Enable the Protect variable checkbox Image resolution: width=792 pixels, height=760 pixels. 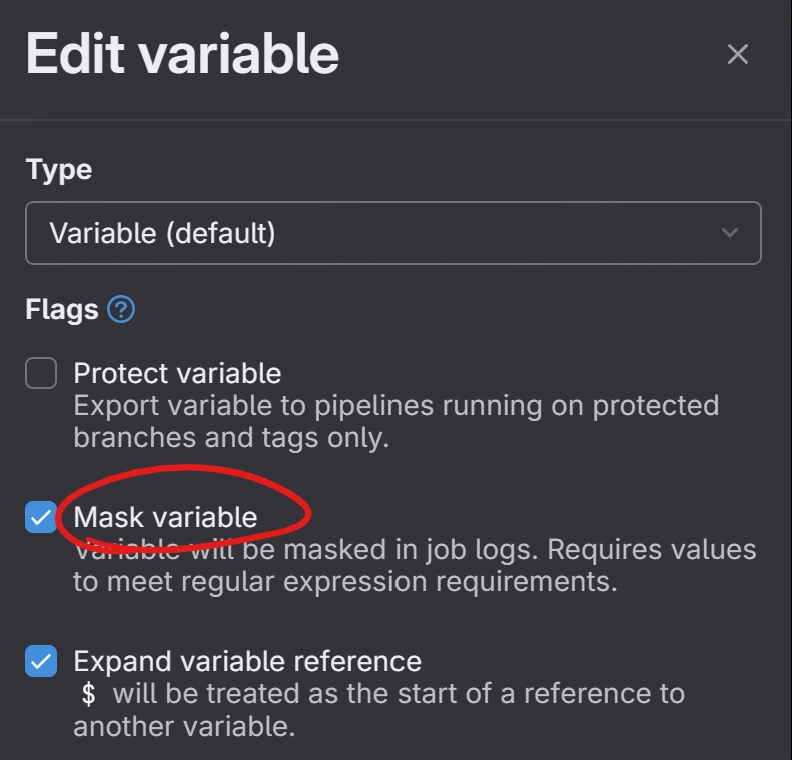pyautogui.click(x=41, y=374)
